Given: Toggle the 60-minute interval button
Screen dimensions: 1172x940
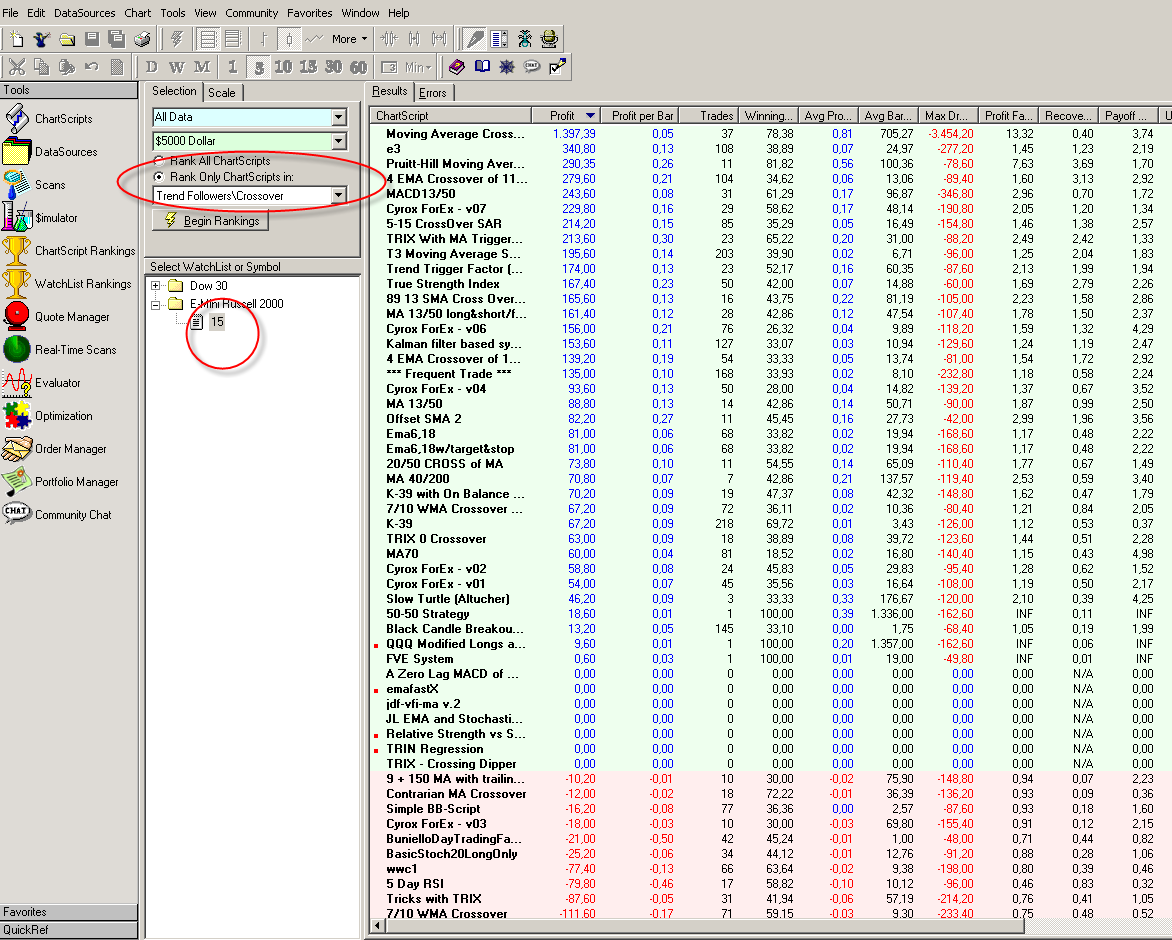Looking at the screenshot, I should (359, 67).
